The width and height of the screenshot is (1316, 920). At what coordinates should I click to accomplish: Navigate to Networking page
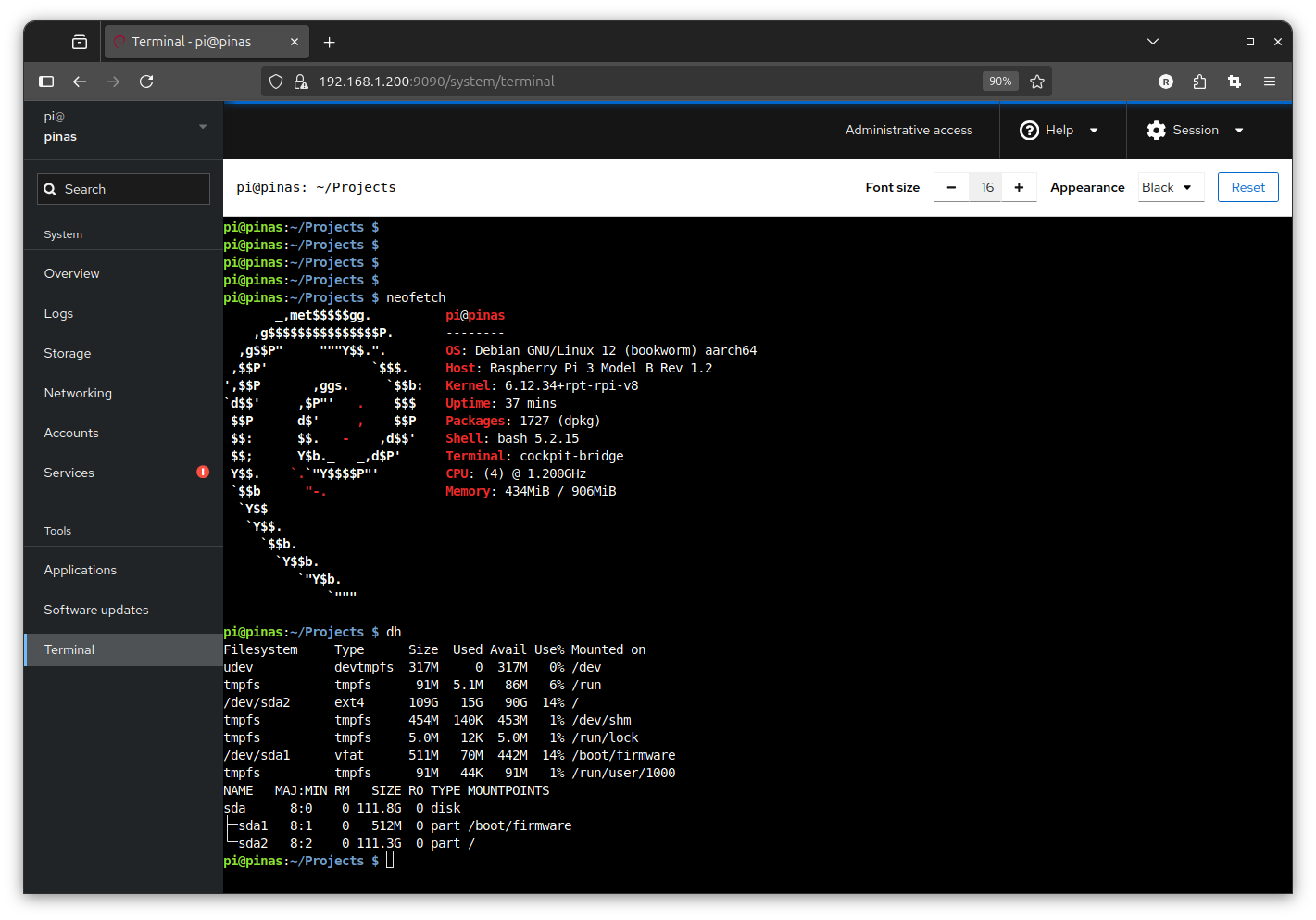pos(123,394)
